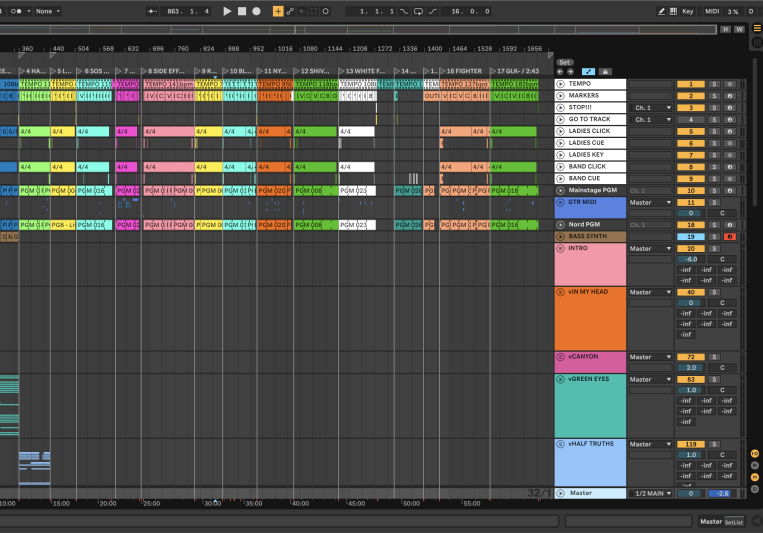
Task: Jump to locator 13 WHITE F...
Action: [x=362, y=71]
